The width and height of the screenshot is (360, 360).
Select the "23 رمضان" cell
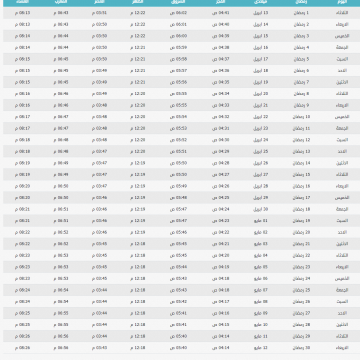(301, 267)
